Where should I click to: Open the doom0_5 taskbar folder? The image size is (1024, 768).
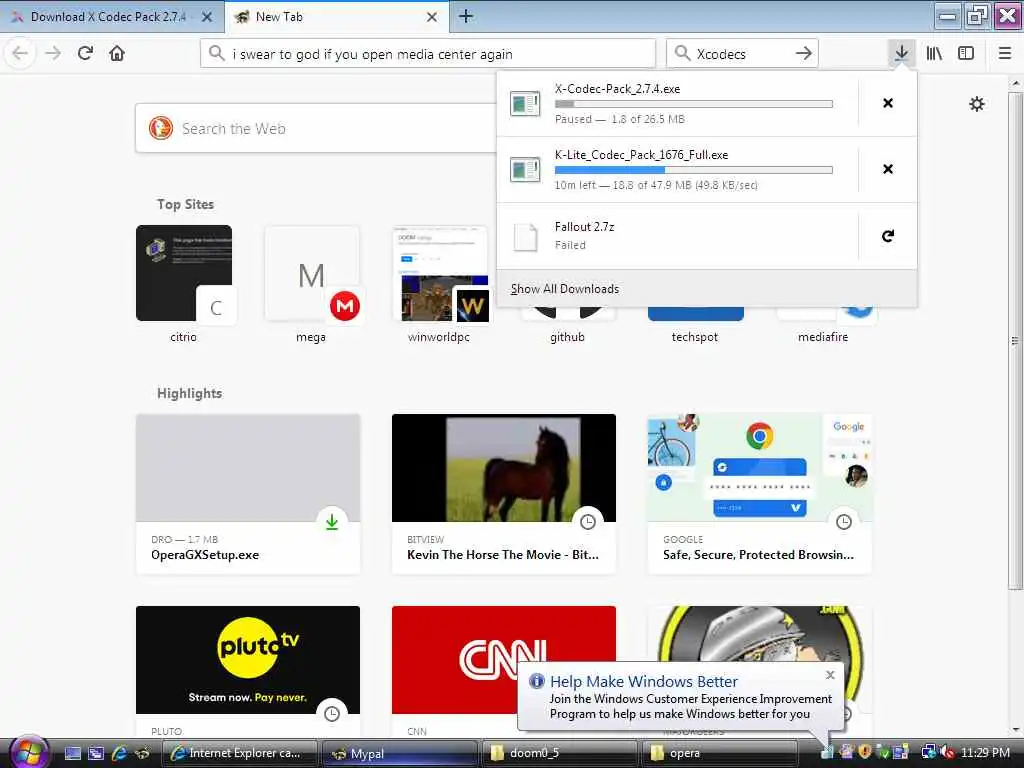[560, 753]
